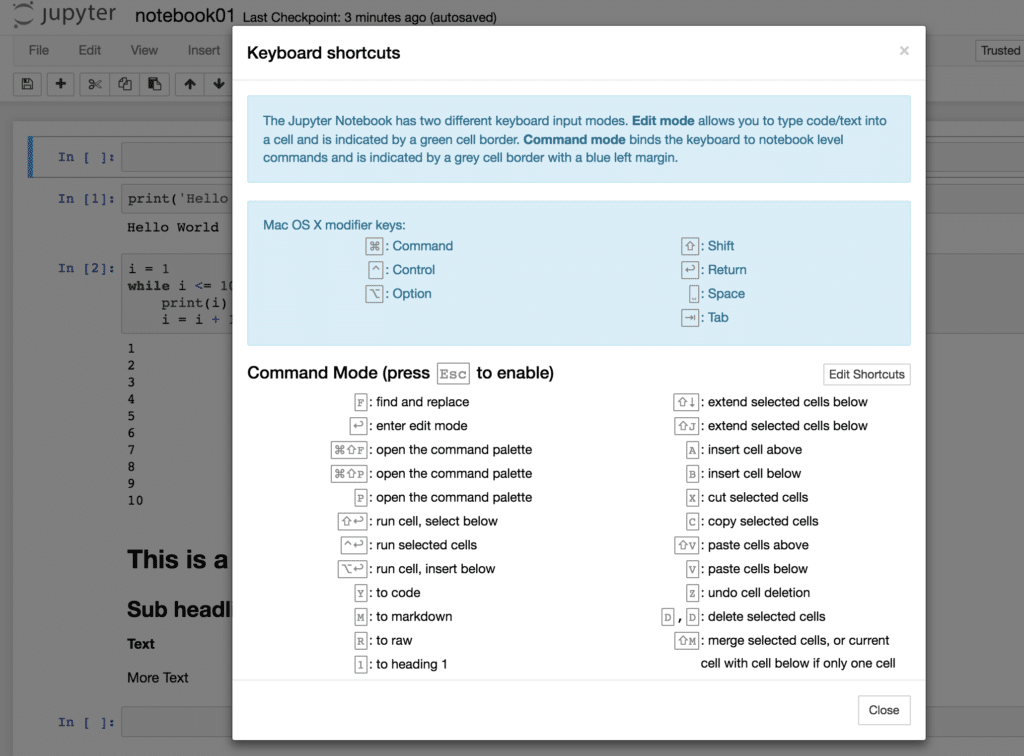Click the copy cells toolbar icon

[125, 84]
